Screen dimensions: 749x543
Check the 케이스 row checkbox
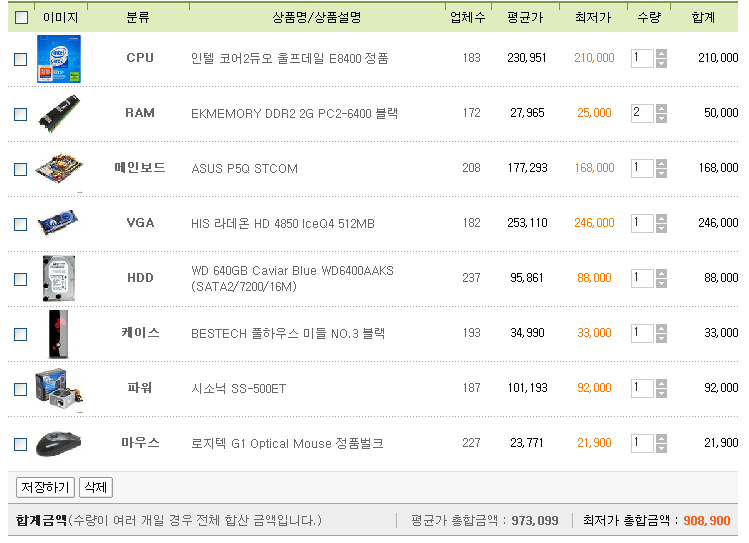21,334
